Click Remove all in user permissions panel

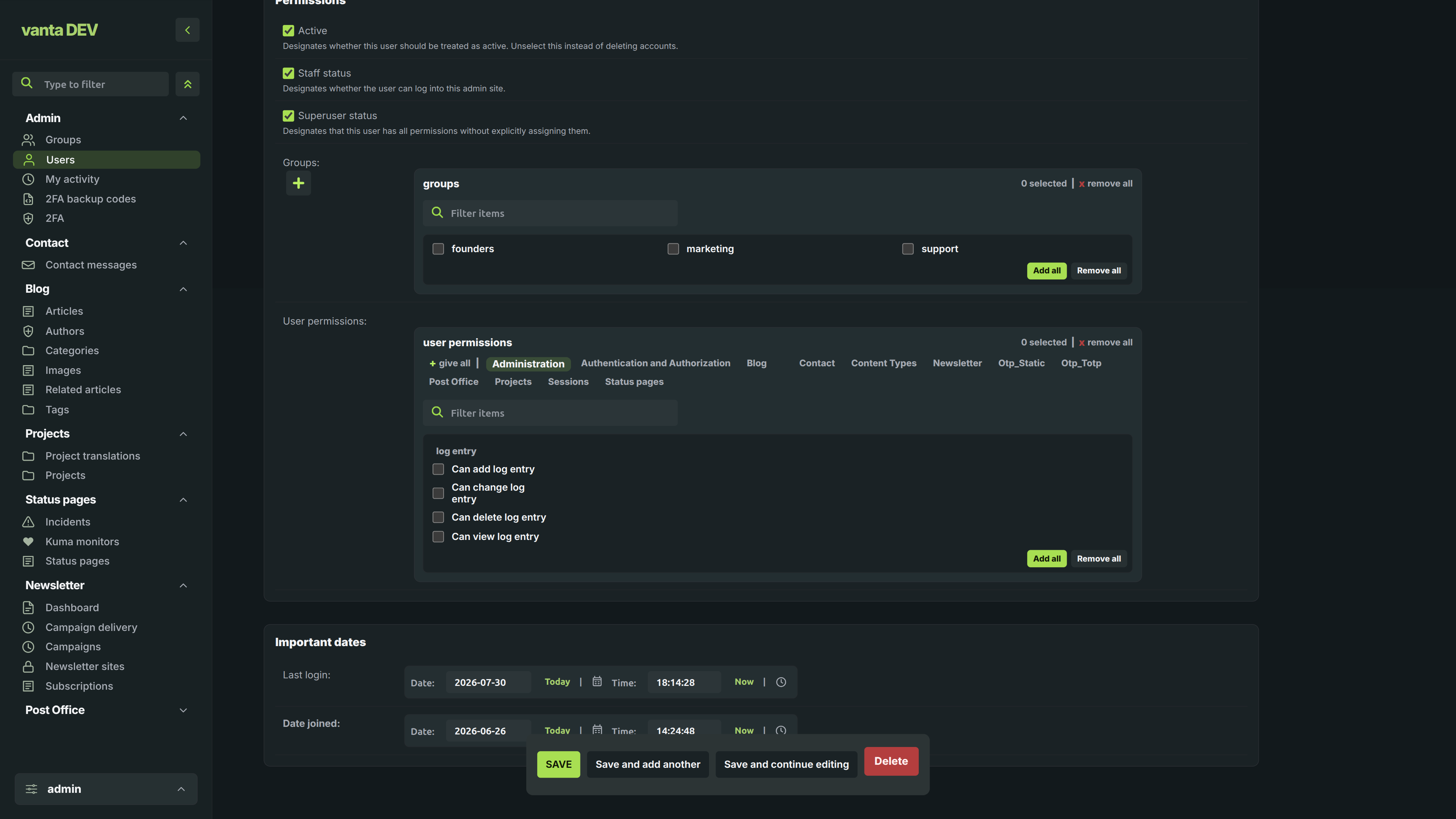(1098, 559)
